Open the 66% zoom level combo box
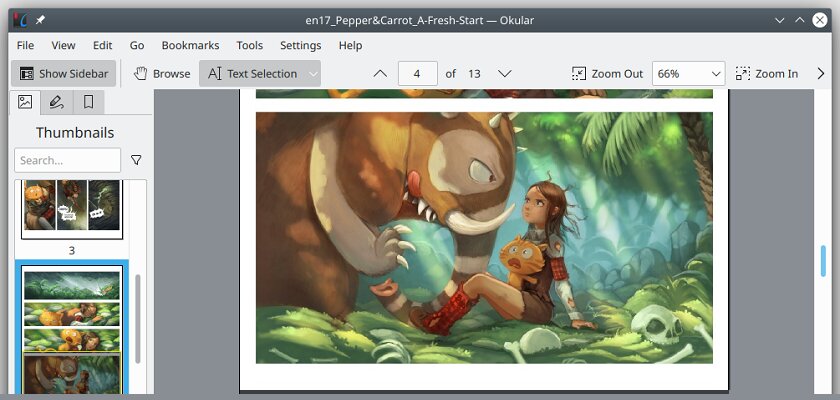 688,74
